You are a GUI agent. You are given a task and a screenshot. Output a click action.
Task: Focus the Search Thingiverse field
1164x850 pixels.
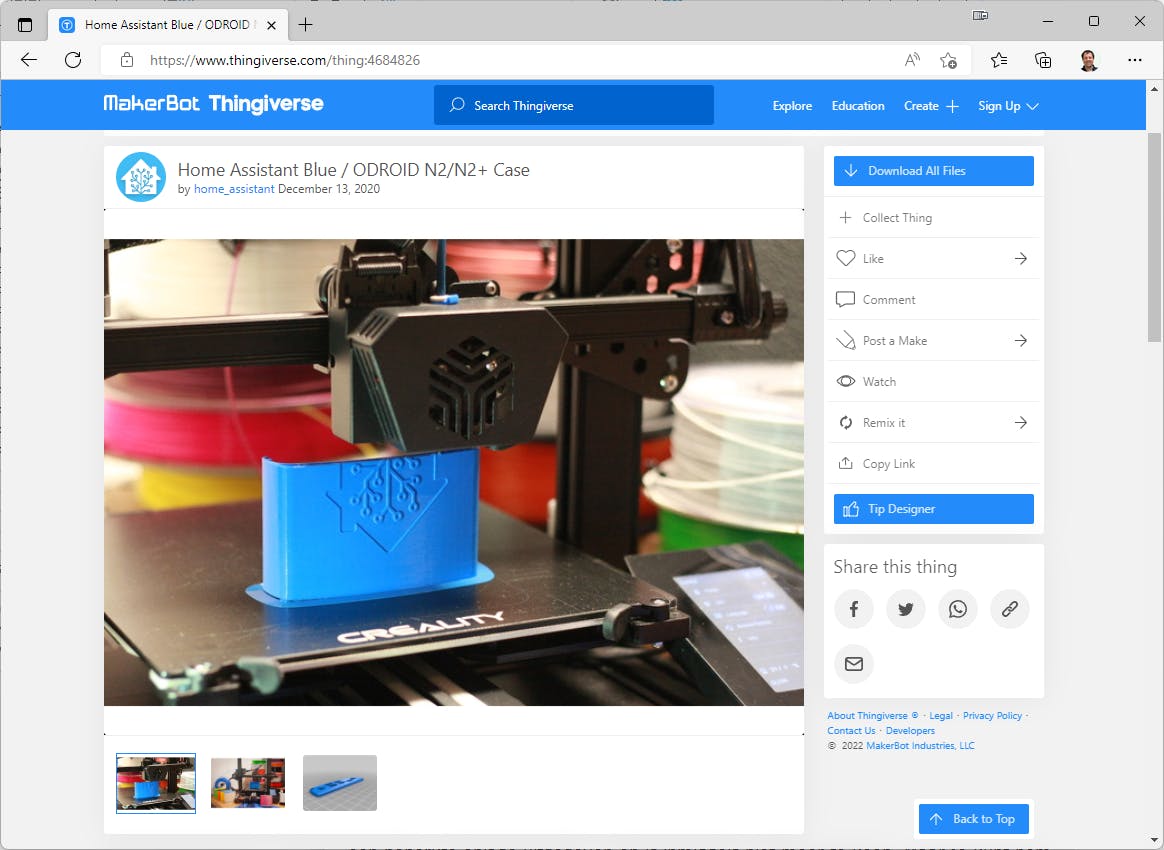(574, 105)
